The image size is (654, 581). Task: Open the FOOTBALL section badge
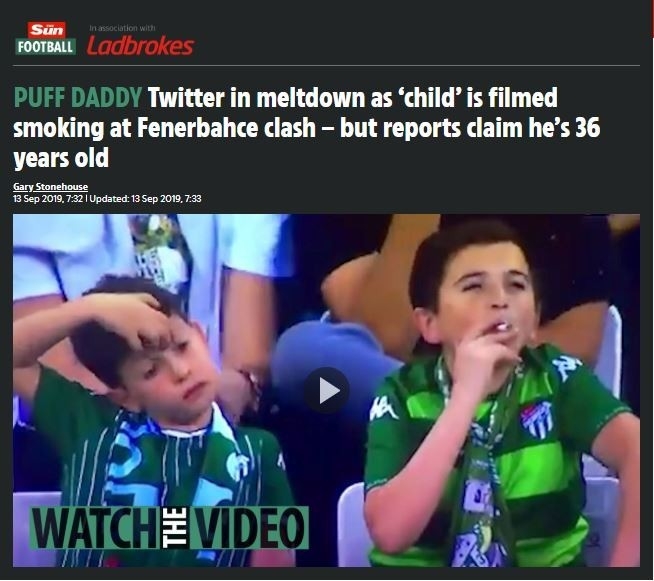(45, 47)
